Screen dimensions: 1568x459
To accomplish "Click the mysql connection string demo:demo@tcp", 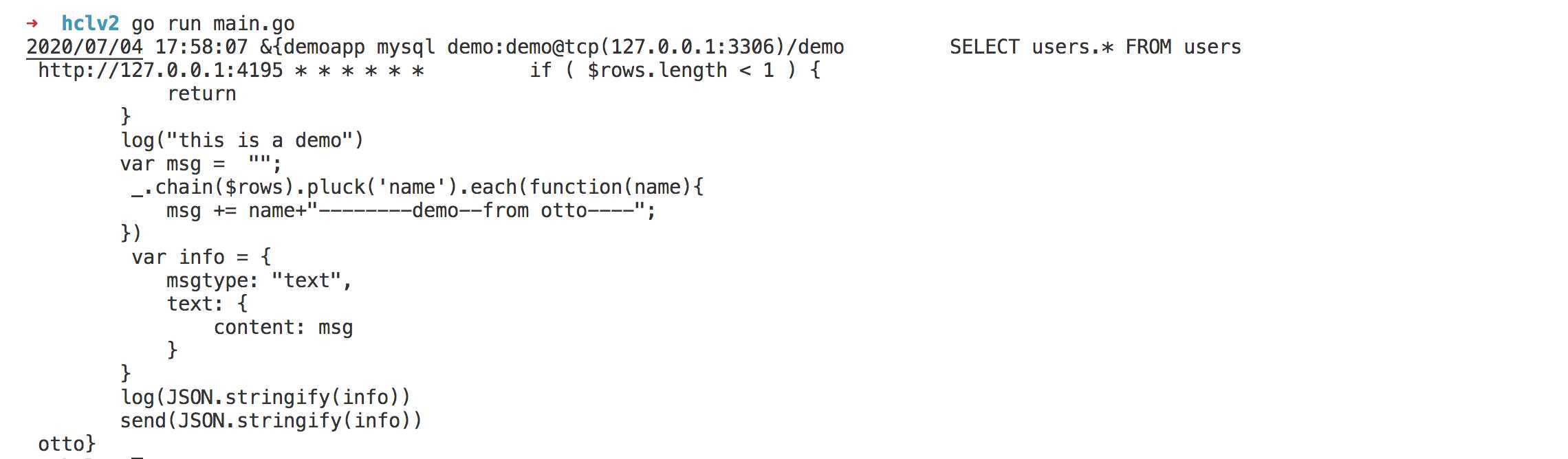I will click(x=523, y=47).
